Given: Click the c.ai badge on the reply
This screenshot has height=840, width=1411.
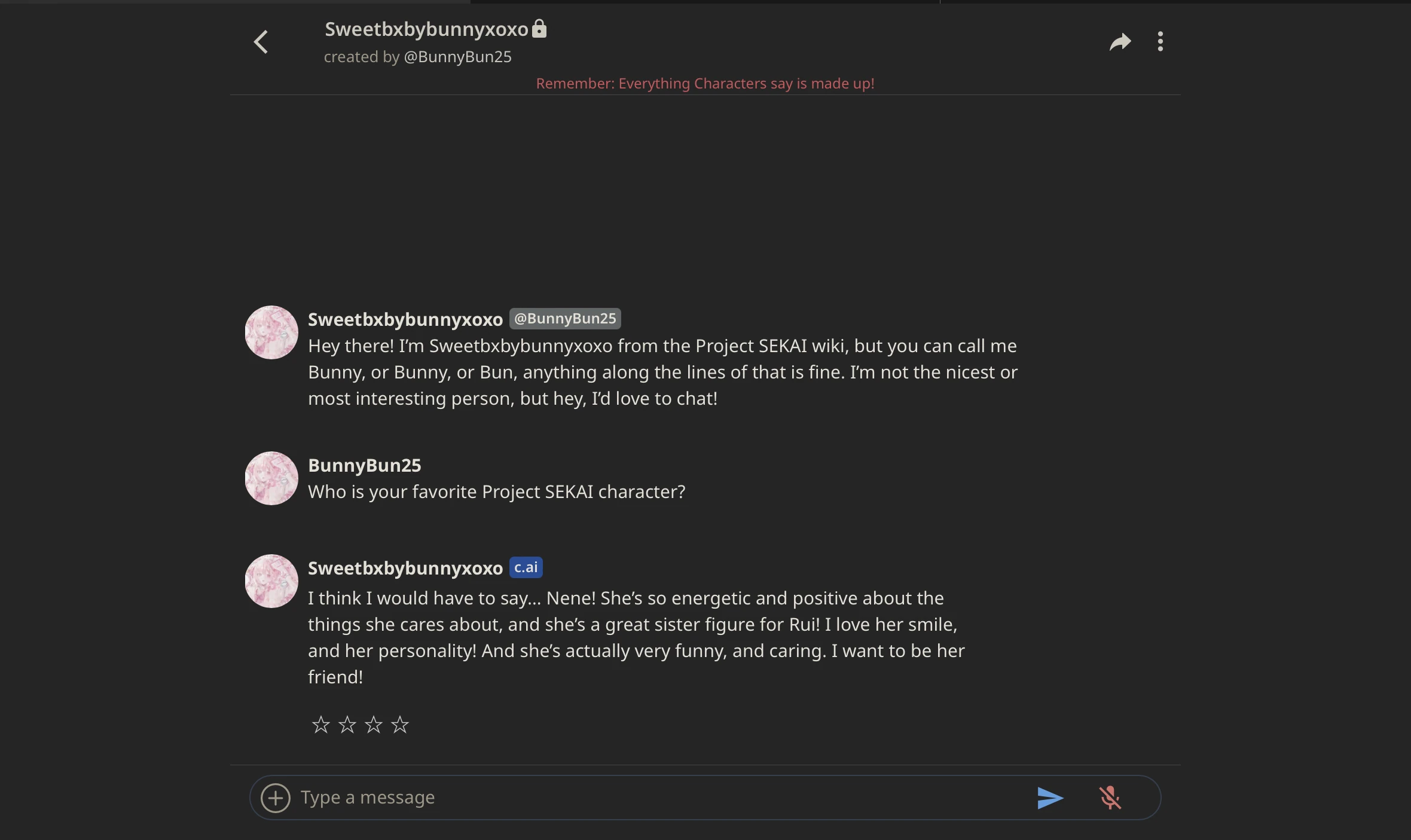Looking at the screenshot, I should tap(526, 567).
